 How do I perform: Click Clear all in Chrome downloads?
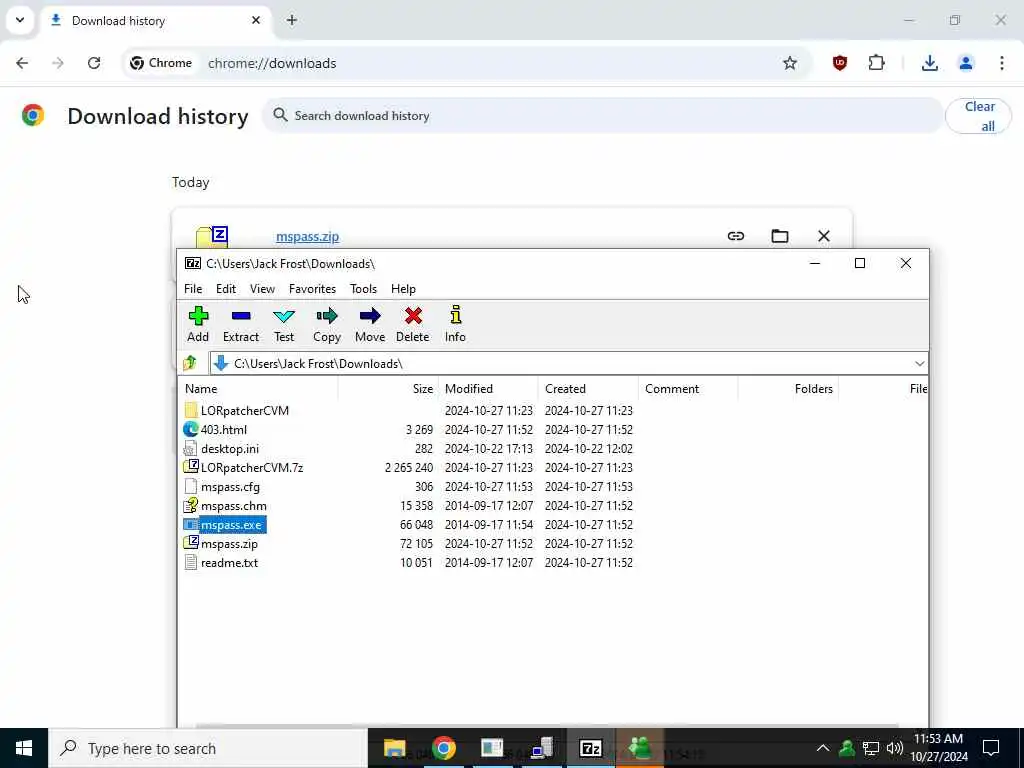pos(978,116)
